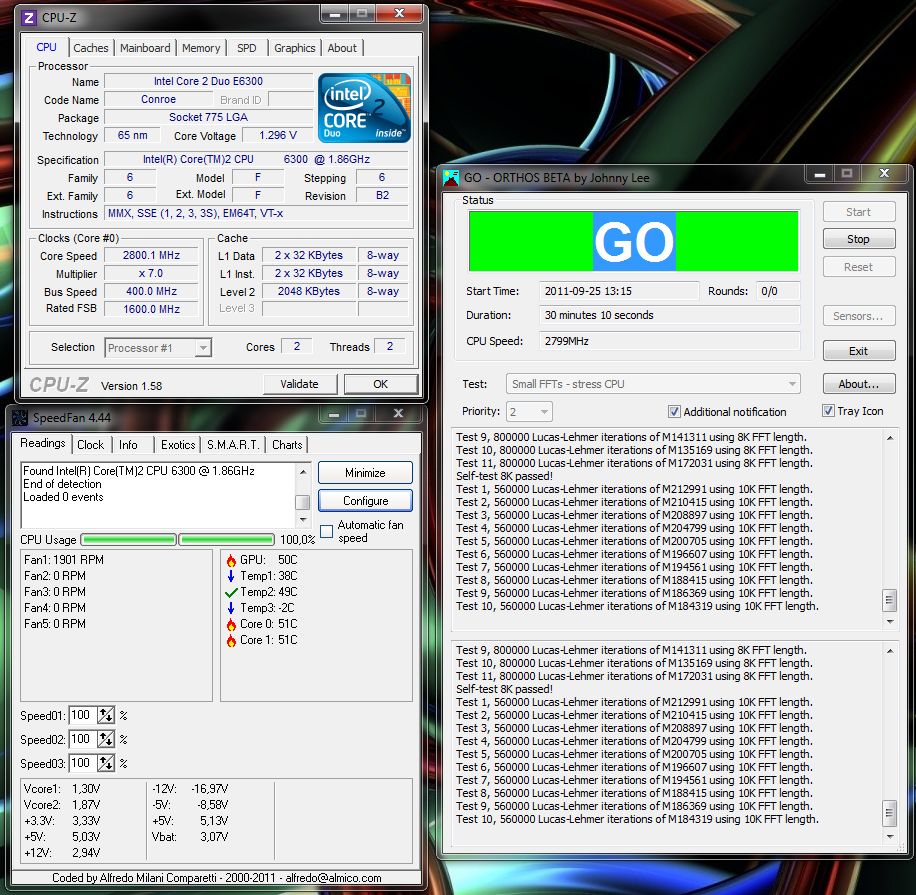This screenshot has width=916, height=895.
Task: Switch to the Caches tab in CPU-Z
Action: (91, 48)
